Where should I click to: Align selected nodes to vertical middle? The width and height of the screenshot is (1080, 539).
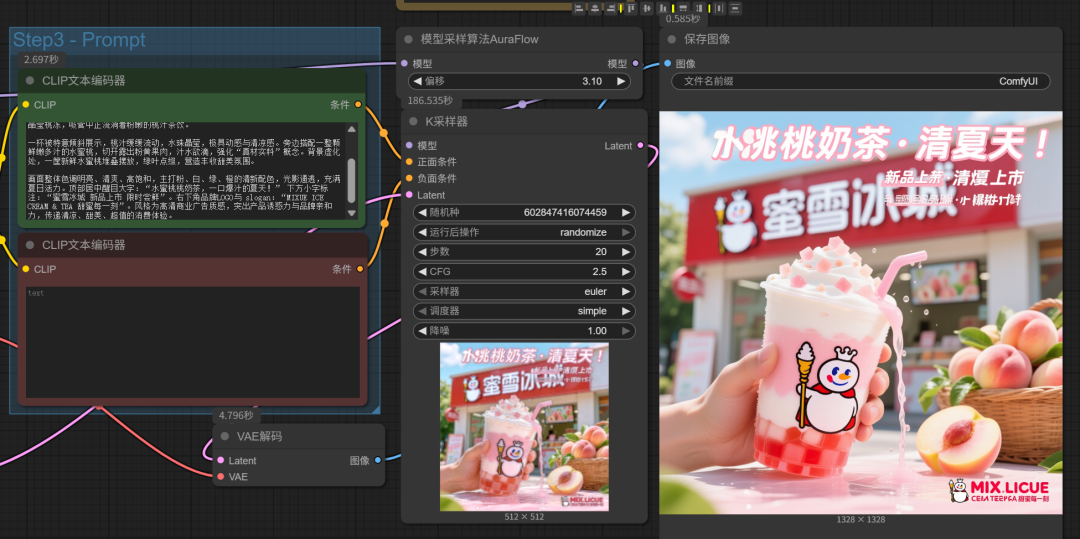[647, 8]
